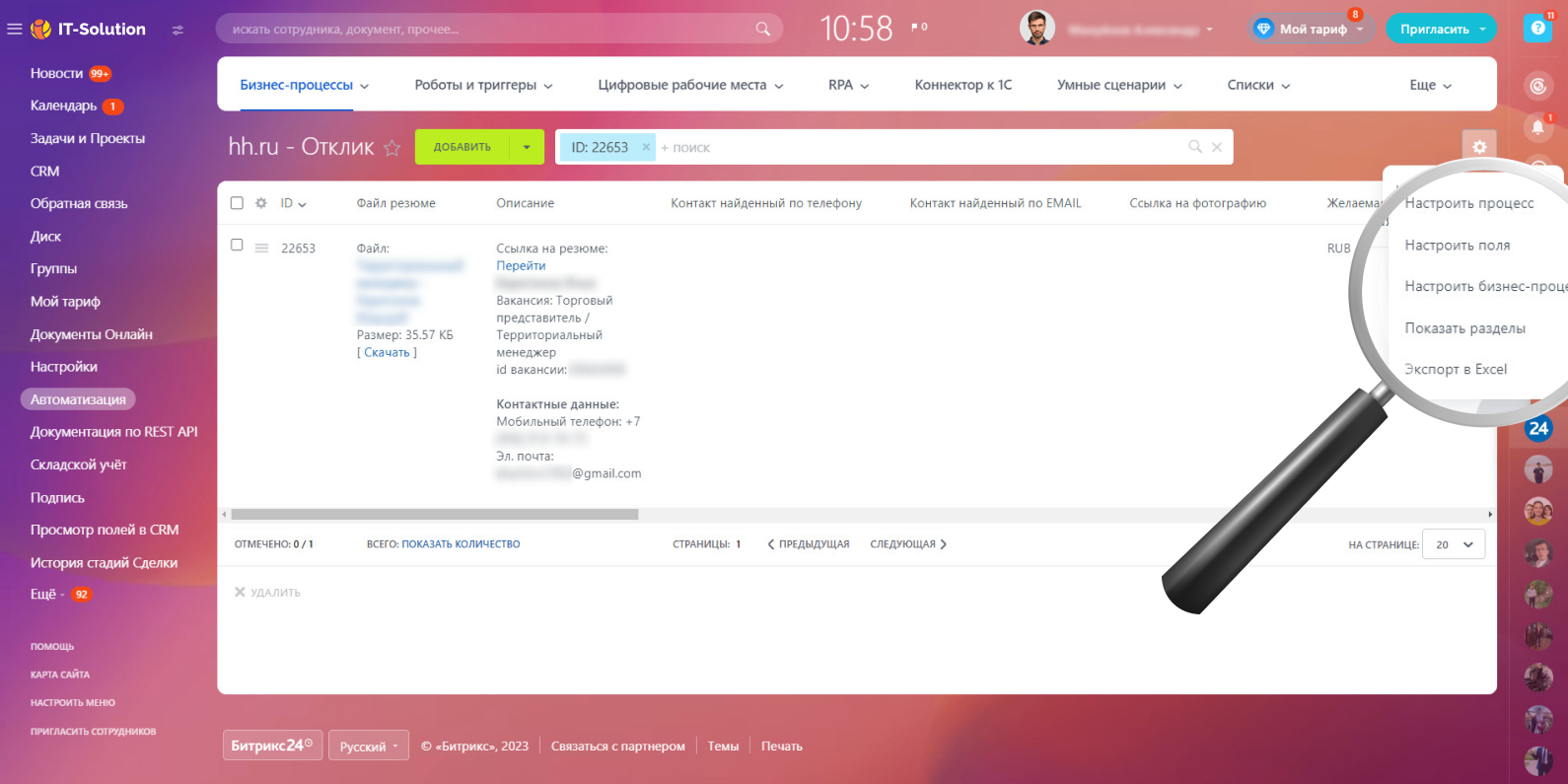
Task: Open the Темы footer link
Action: point(723,747)
